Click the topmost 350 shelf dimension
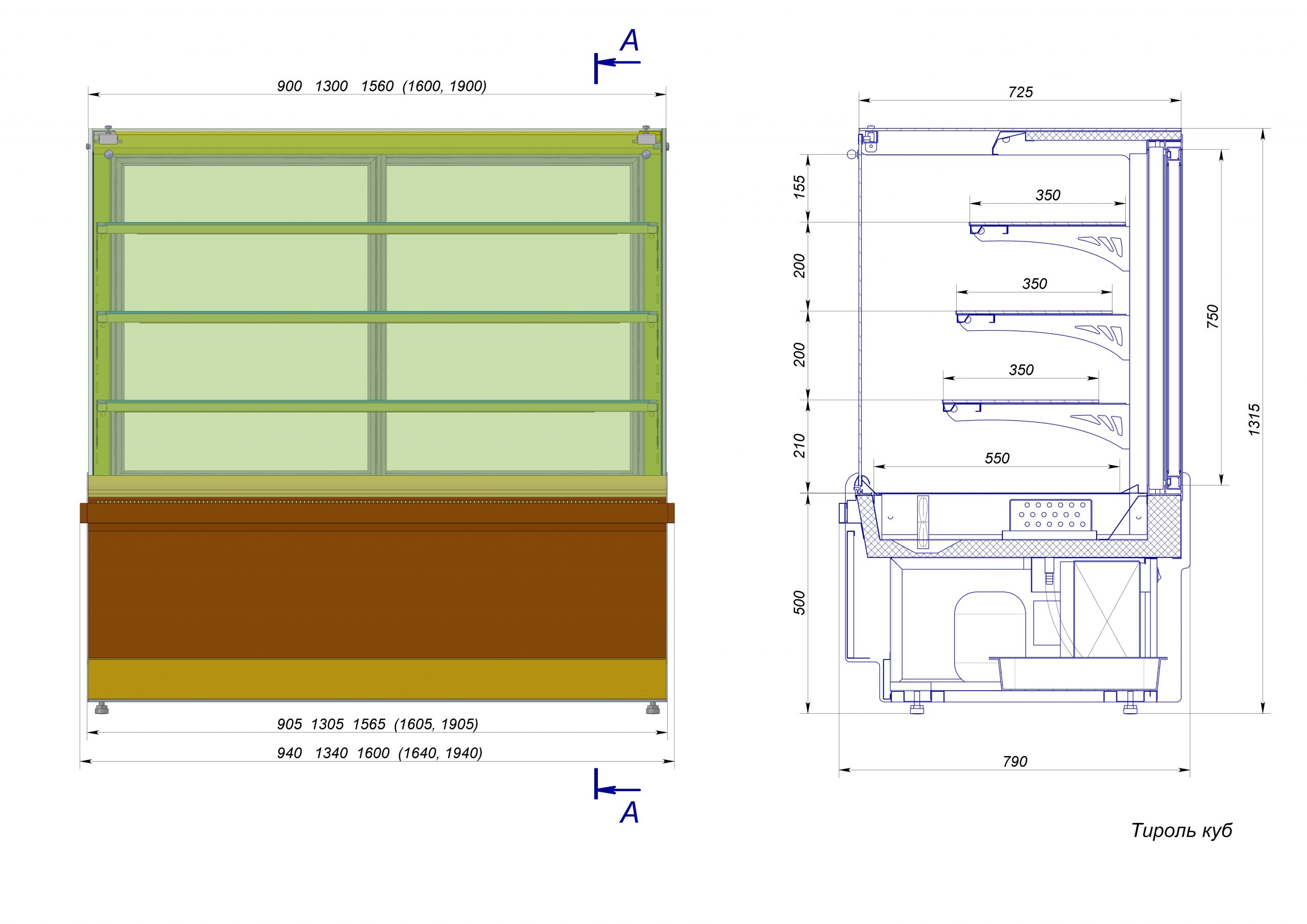 pos(1048,196)
